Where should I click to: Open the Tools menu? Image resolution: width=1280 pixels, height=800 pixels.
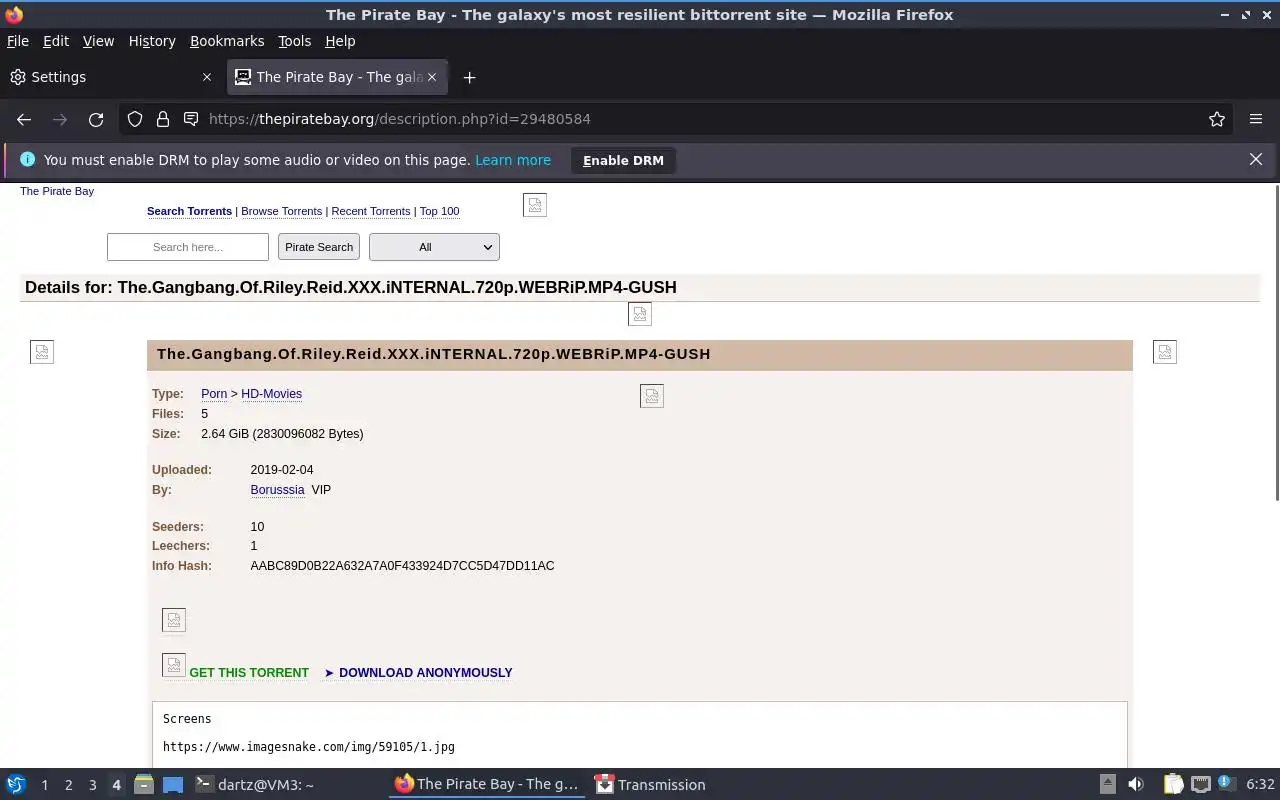pos(294,41)
